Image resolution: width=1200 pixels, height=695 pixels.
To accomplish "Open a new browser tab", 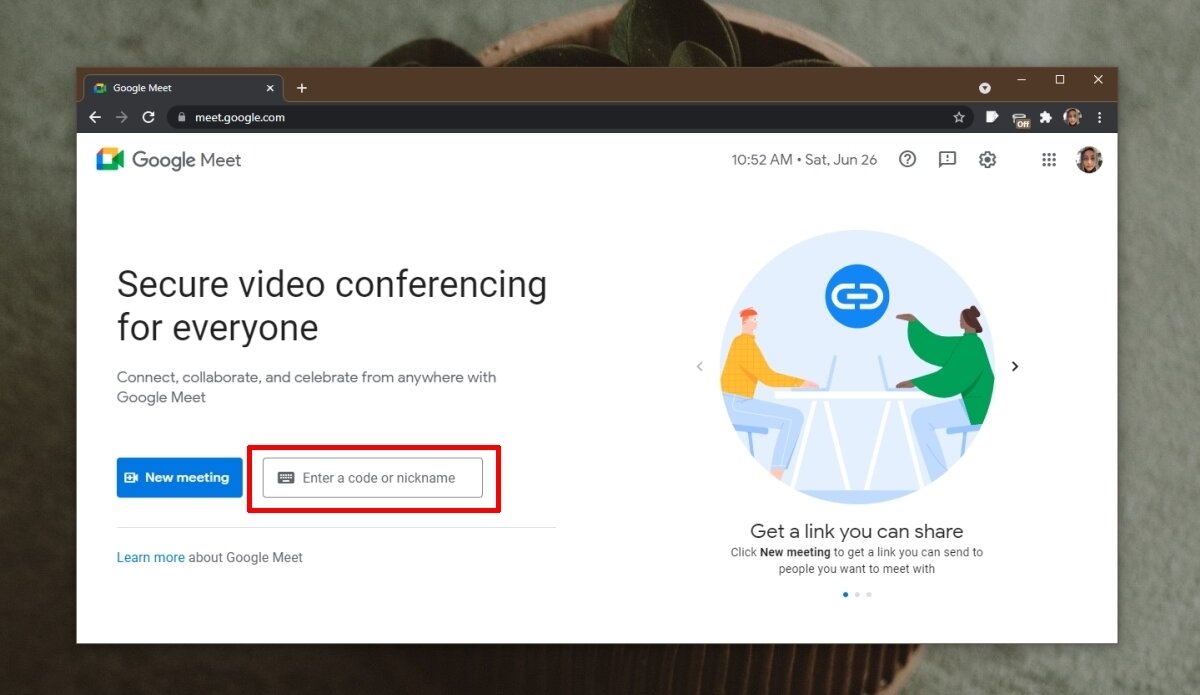I will [x=302, y=87].
